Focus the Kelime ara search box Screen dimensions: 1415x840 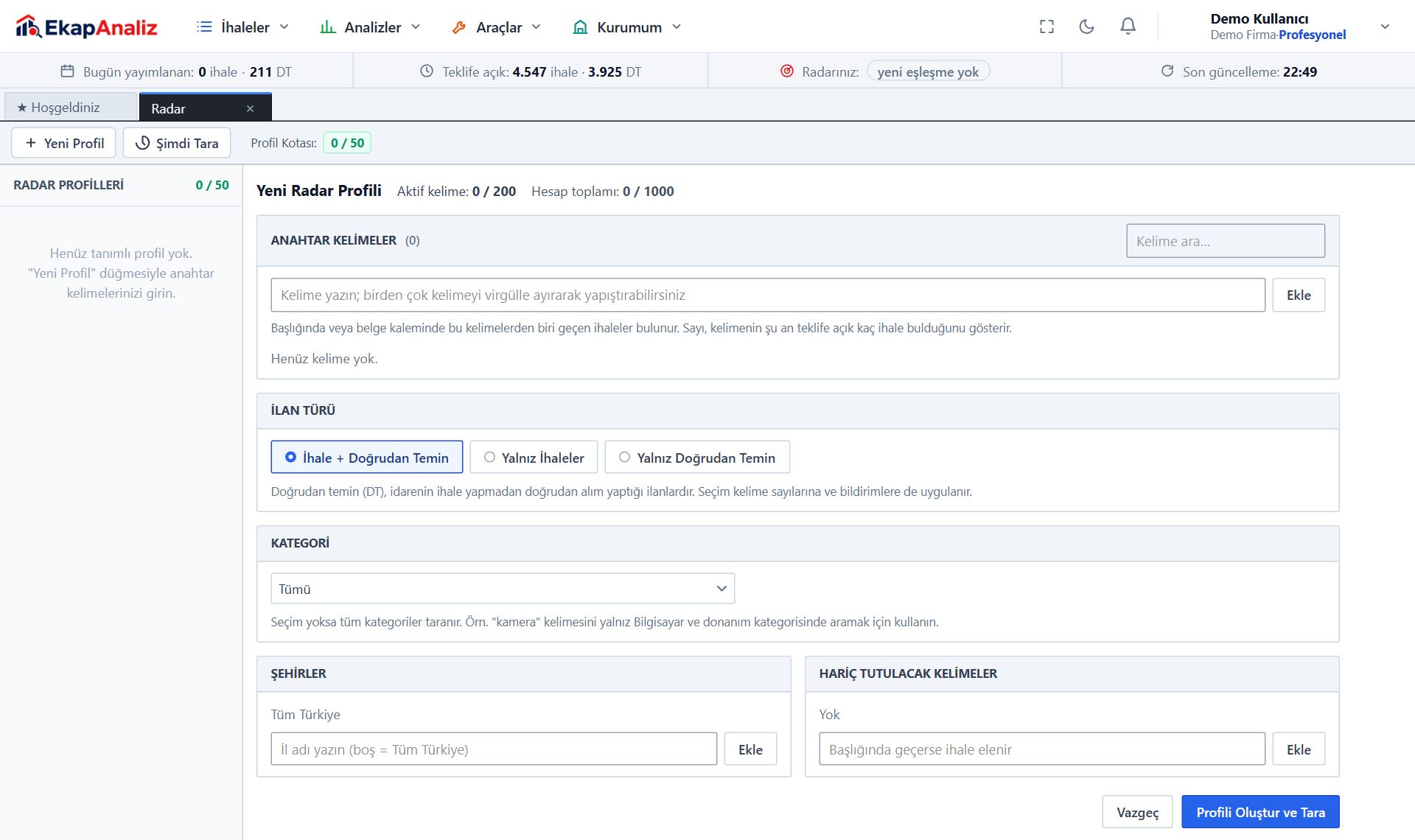tap(1226, 241)
